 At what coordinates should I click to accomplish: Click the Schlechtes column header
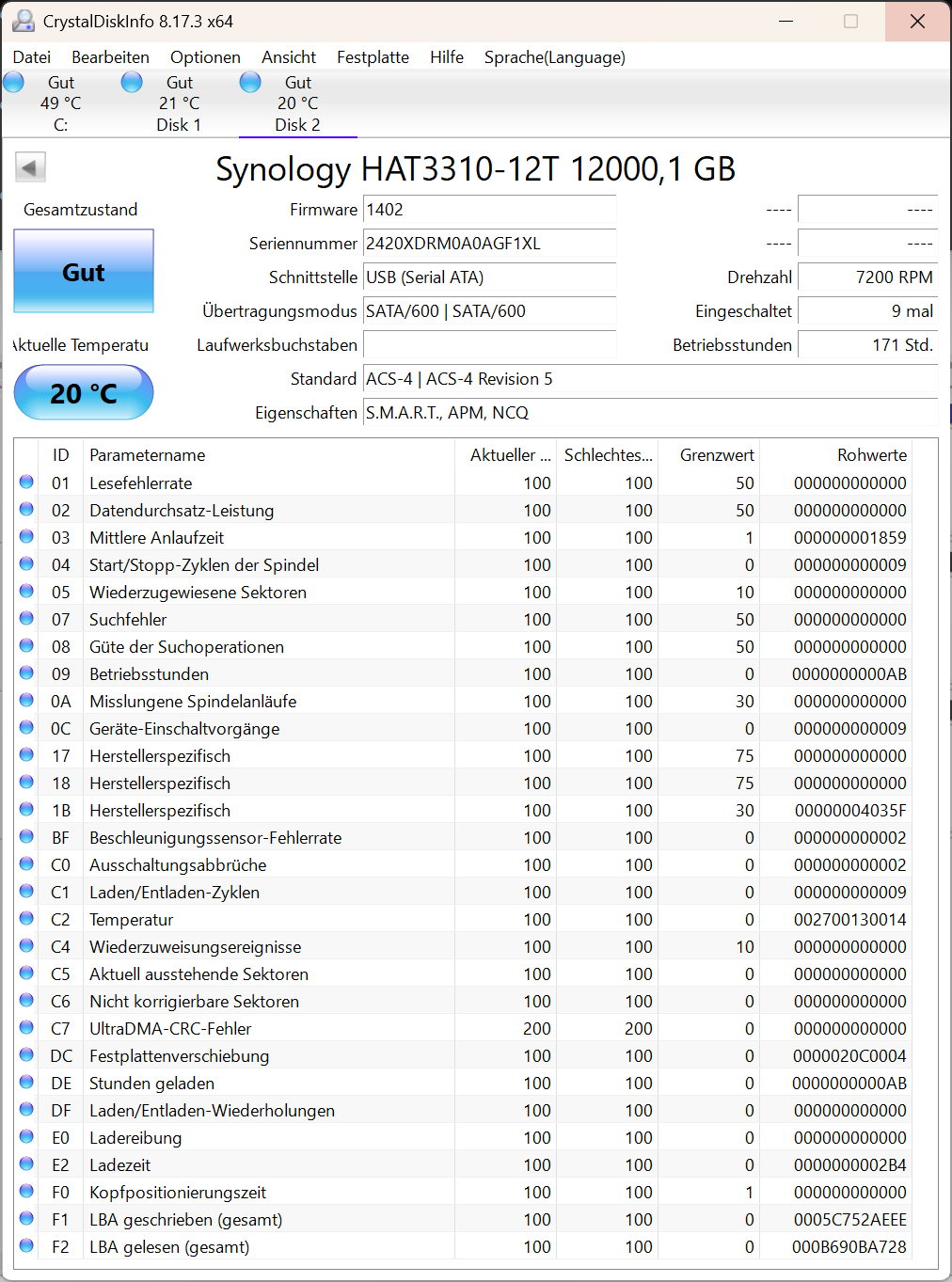click(x=608, y=454)
